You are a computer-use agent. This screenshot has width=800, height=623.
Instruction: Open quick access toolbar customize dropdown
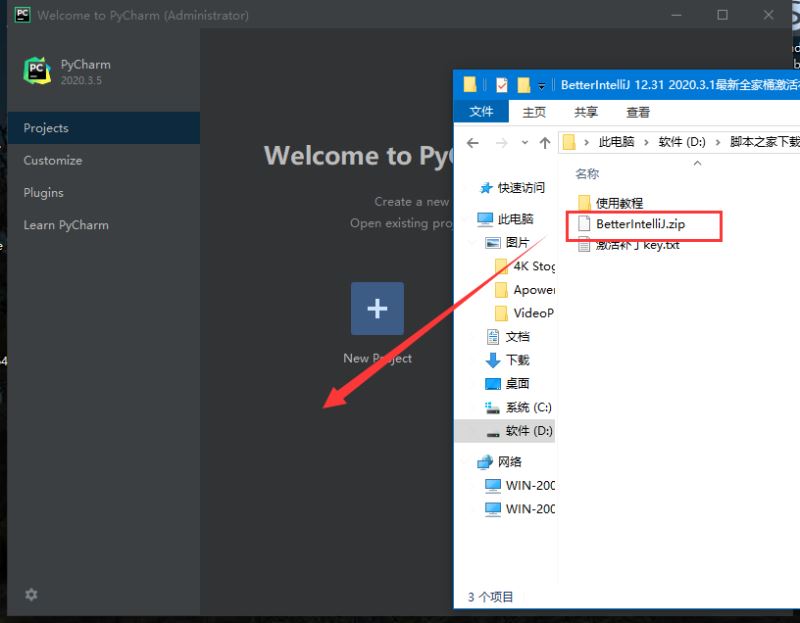click(x=541, y=86)
